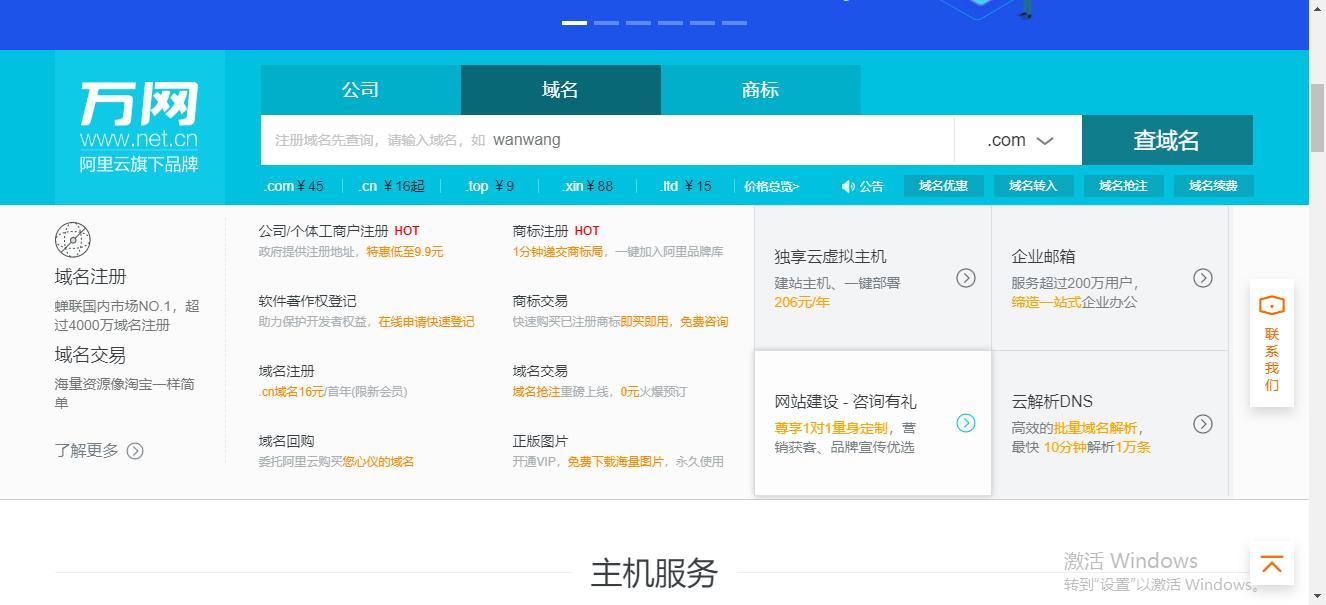Click the circled arrow beside 企业邮箱

[x=1203, y=278]
